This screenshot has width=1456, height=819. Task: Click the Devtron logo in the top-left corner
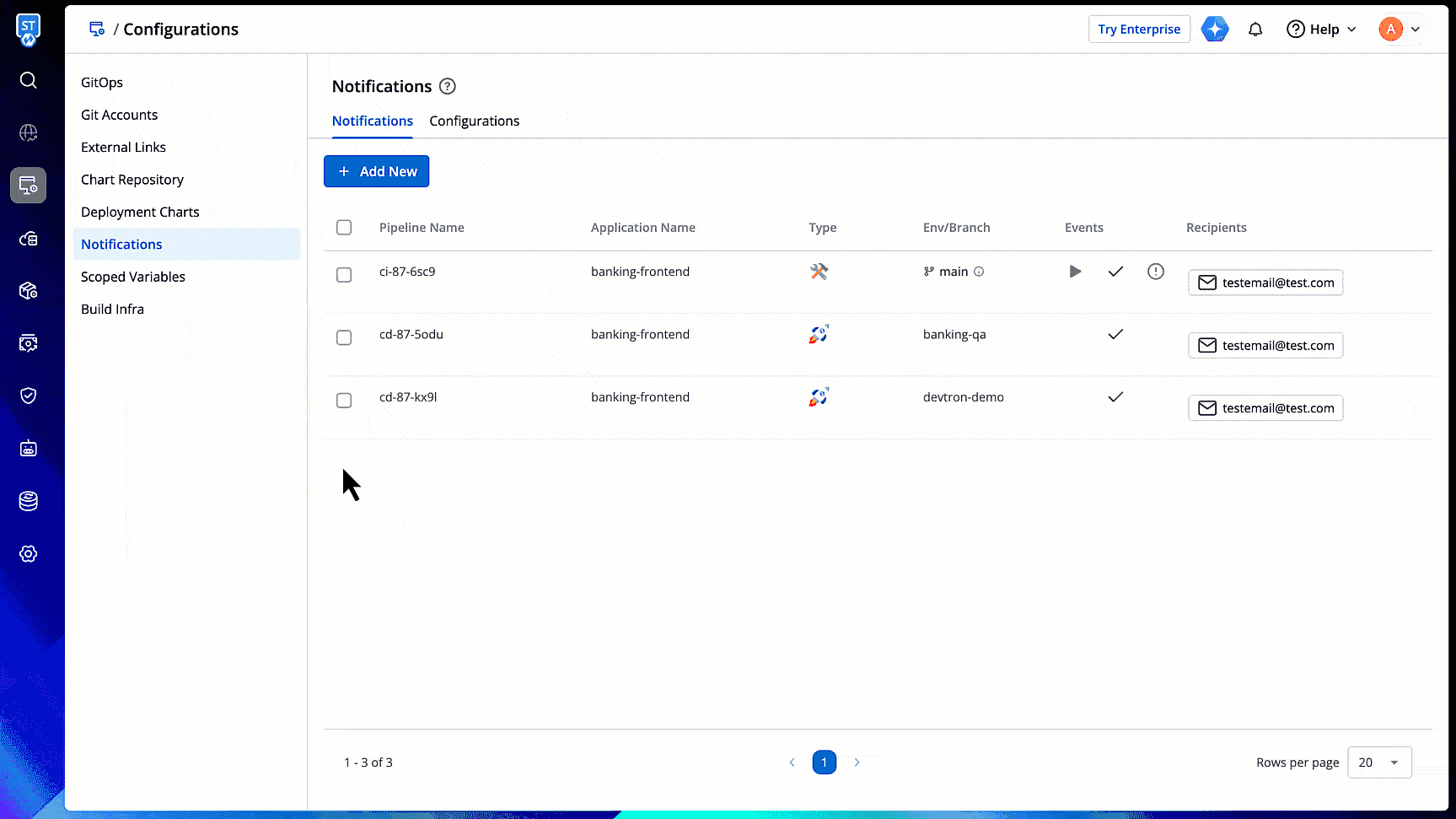click(28, 30)
